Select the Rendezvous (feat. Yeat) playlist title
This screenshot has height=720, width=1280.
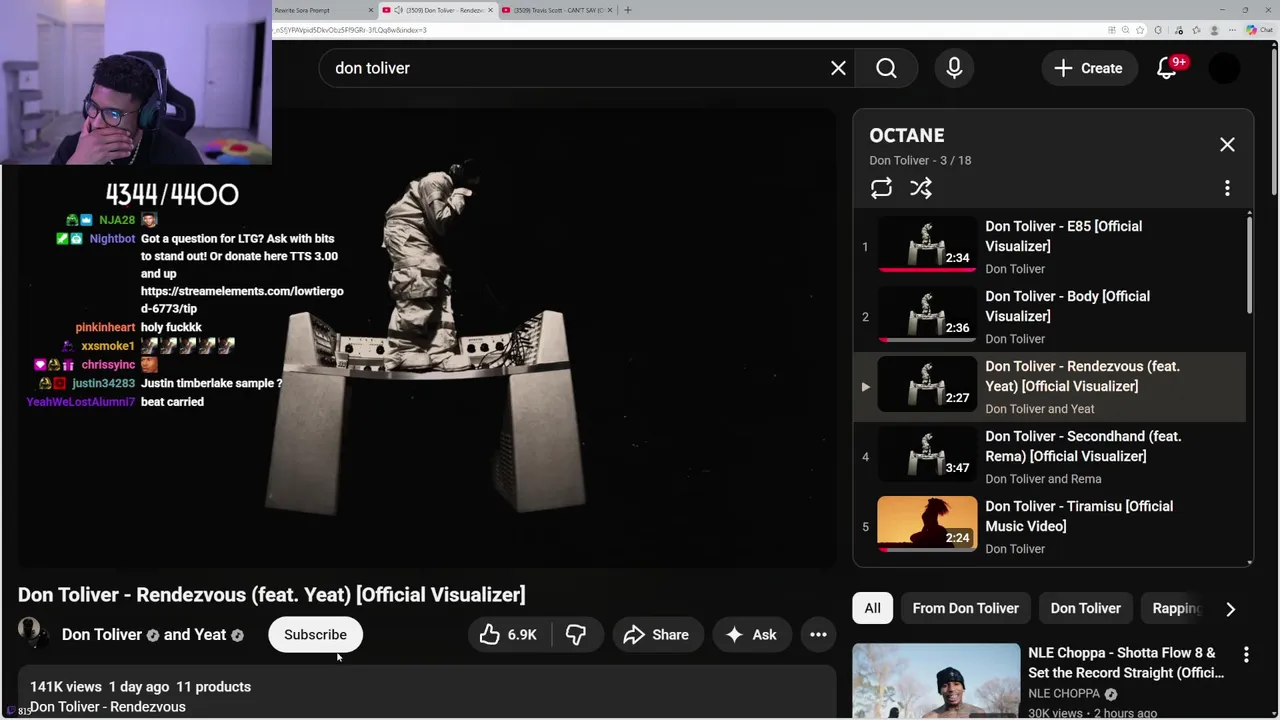click(x=1082, y=376)
